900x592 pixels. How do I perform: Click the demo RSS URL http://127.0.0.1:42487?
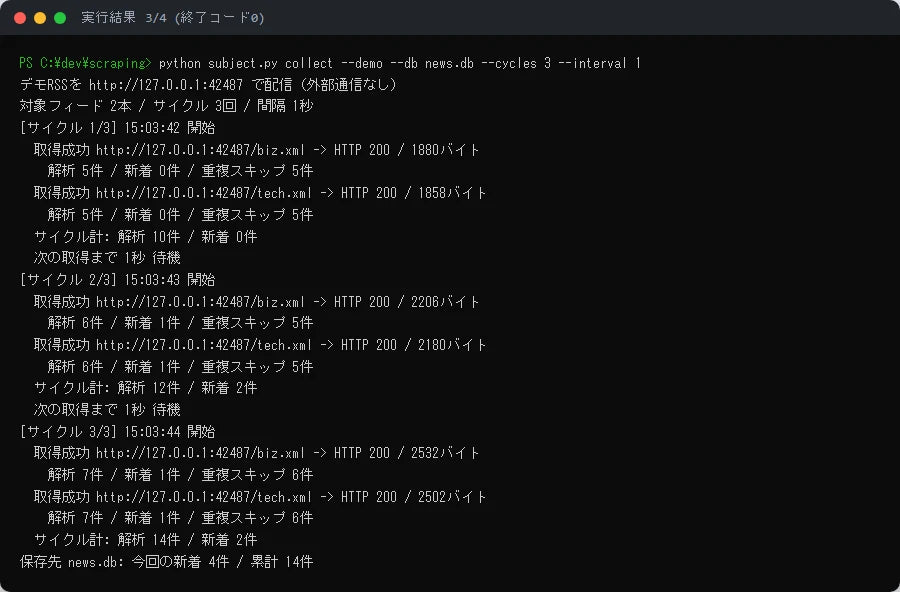(166, 84)
